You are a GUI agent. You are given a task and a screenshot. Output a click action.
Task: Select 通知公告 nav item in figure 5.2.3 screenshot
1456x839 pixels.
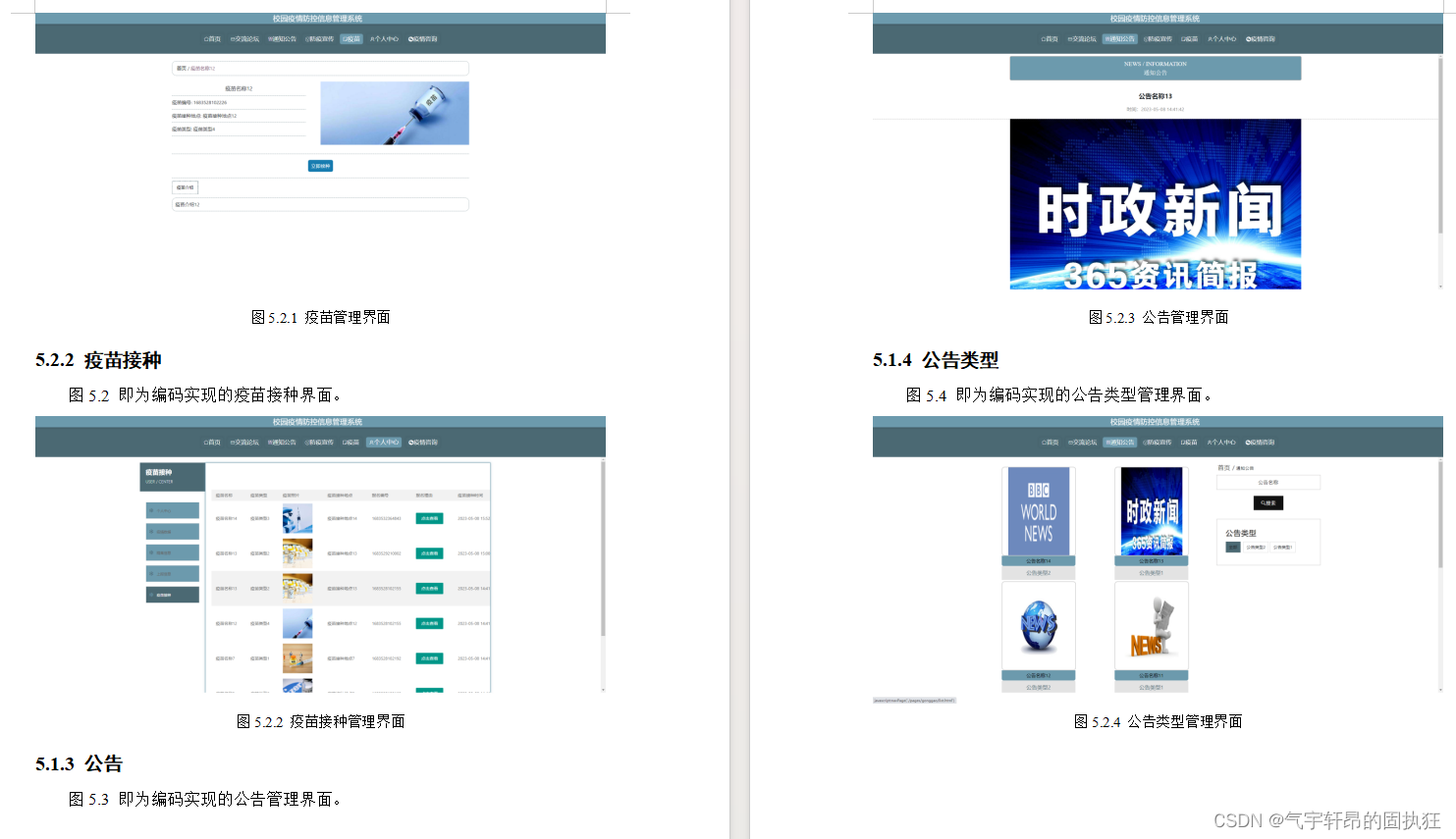(x=1119, y=39)
